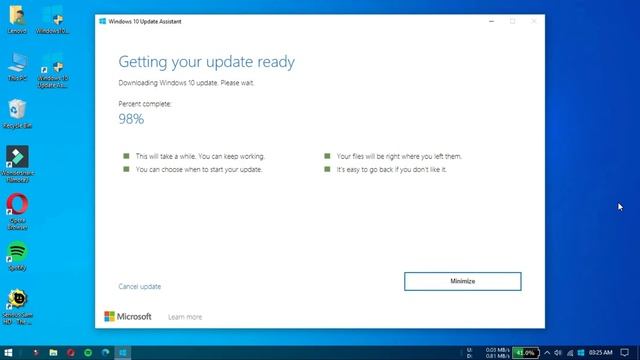Open the Recycle Bin icon

point(17,114)
